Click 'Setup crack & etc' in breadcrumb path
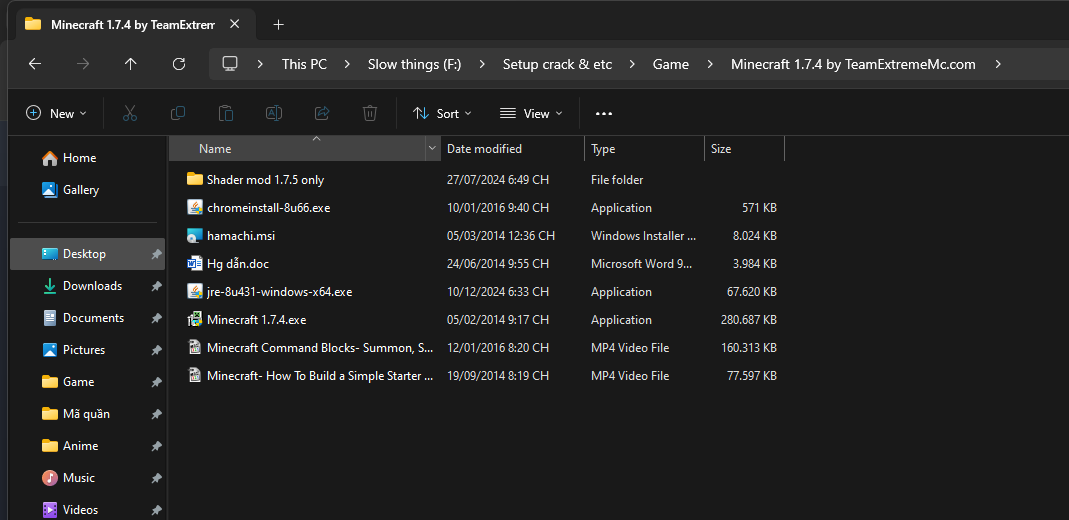 pos(557,64)
